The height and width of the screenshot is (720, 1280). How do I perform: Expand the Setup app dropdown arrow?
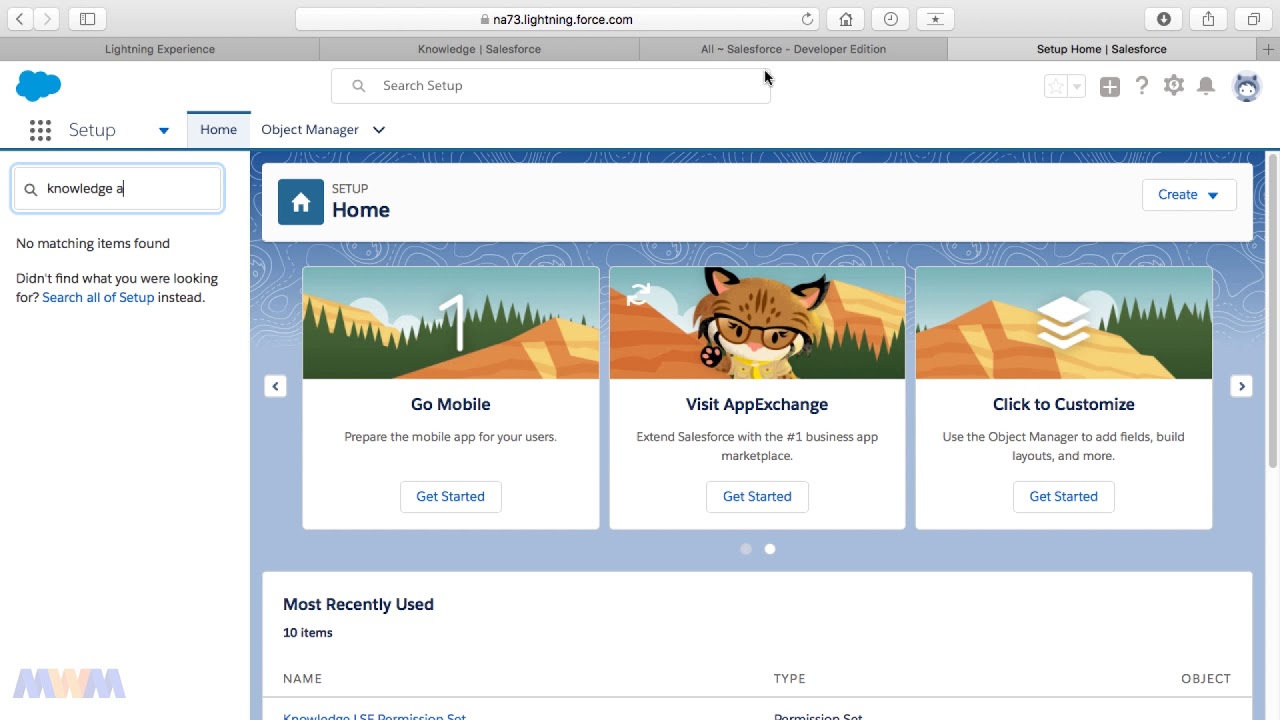164,130
